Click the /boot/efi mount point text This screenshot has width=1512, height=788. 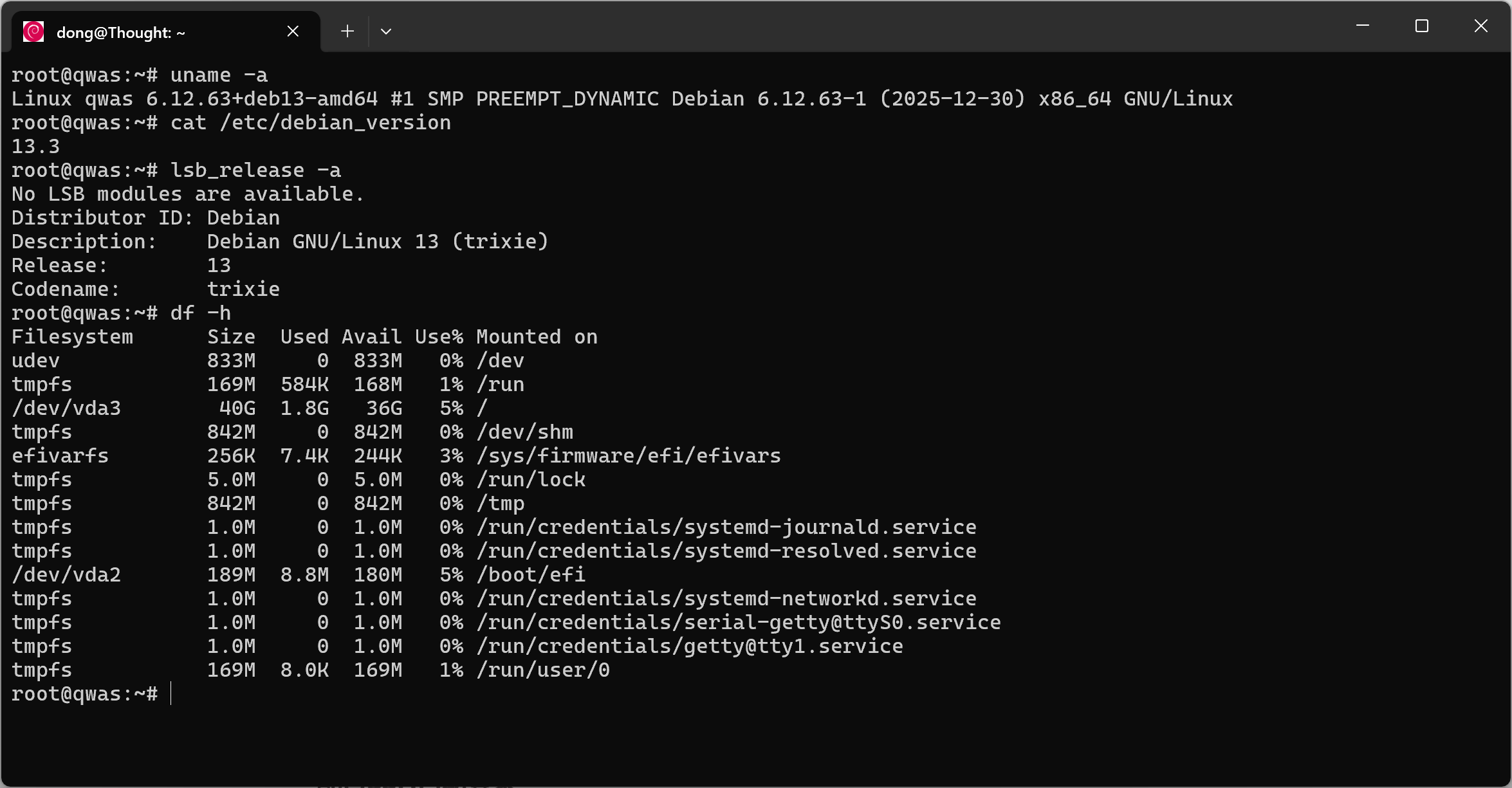point(530,574)
